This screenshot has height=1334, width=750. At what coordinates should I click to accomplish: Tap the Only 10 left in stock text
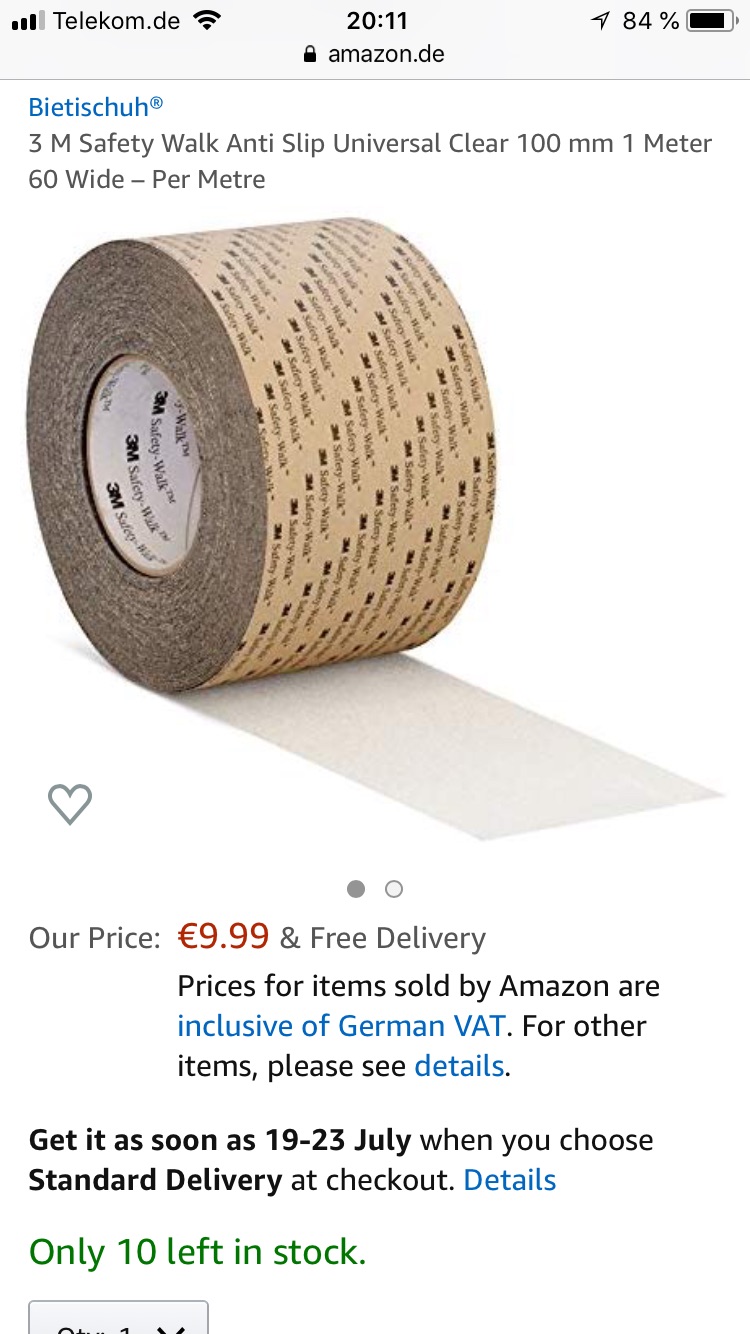point(198,1252)
